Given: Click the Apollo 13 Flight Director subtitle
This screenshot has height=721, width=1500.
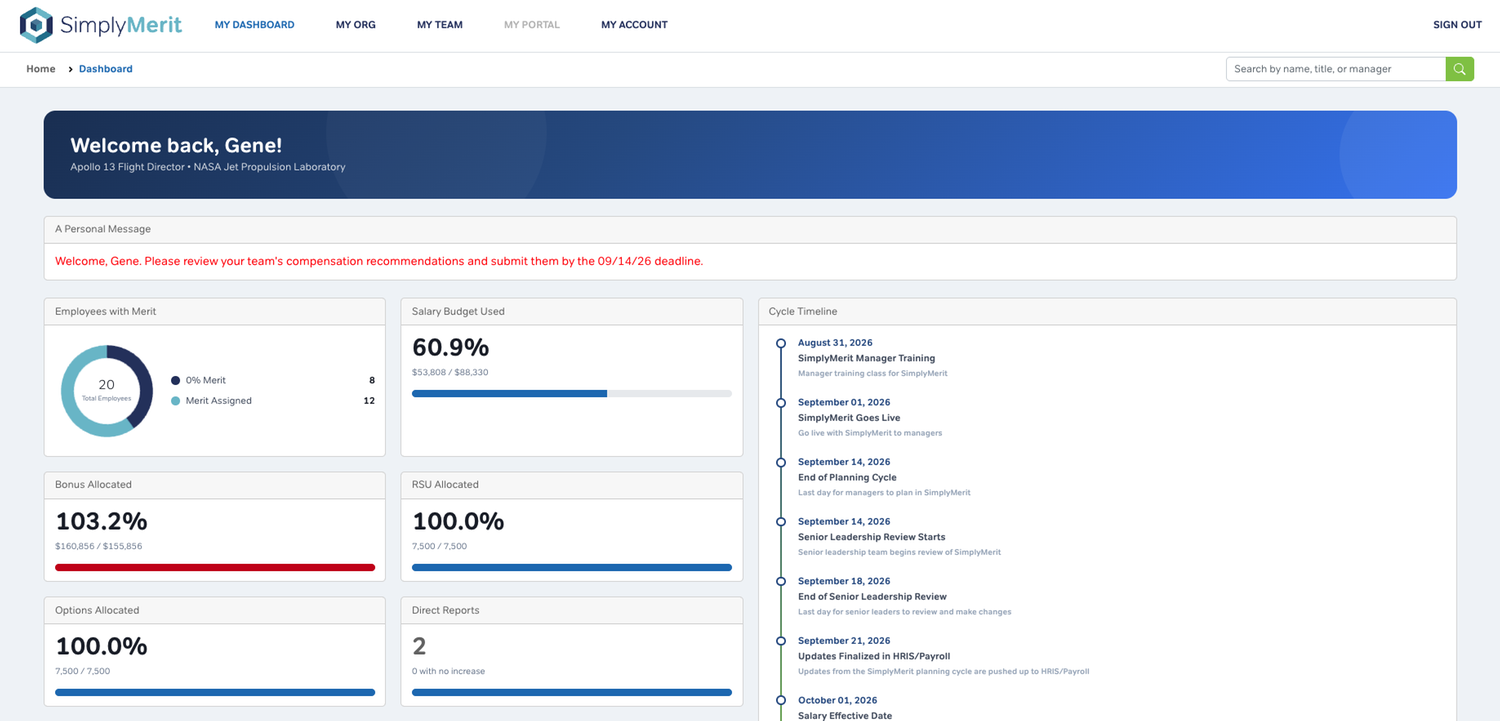Looking at the screenshot, I should click(208, 167).
